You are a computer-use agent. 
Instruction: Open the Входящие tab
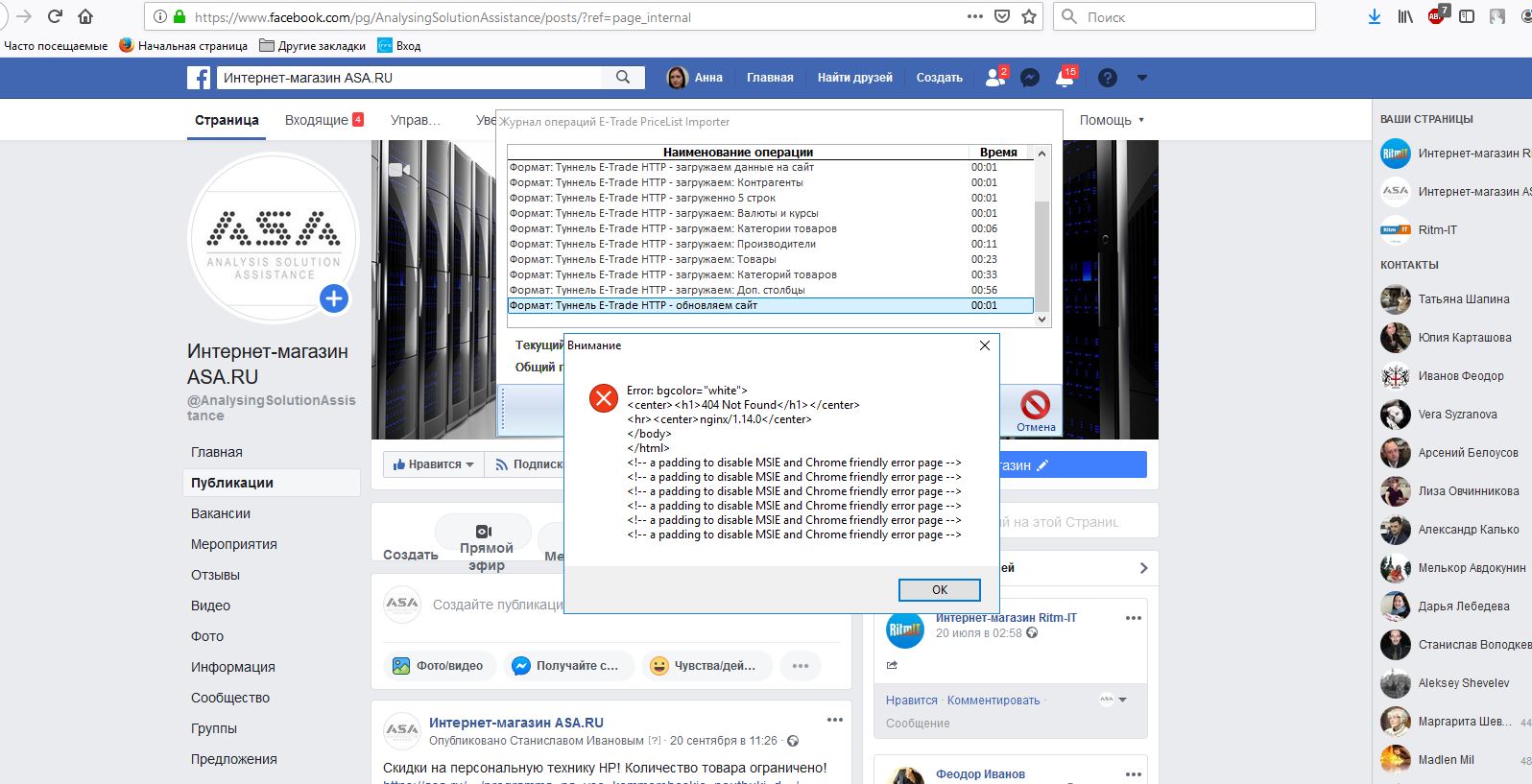pos(324,120)
